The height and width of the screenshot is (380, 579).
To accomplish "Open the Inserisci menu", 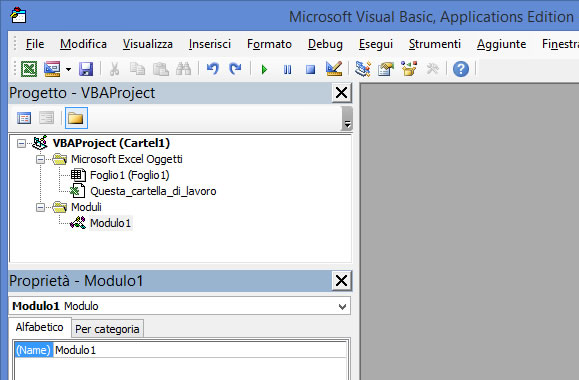I will pos(210,44).
